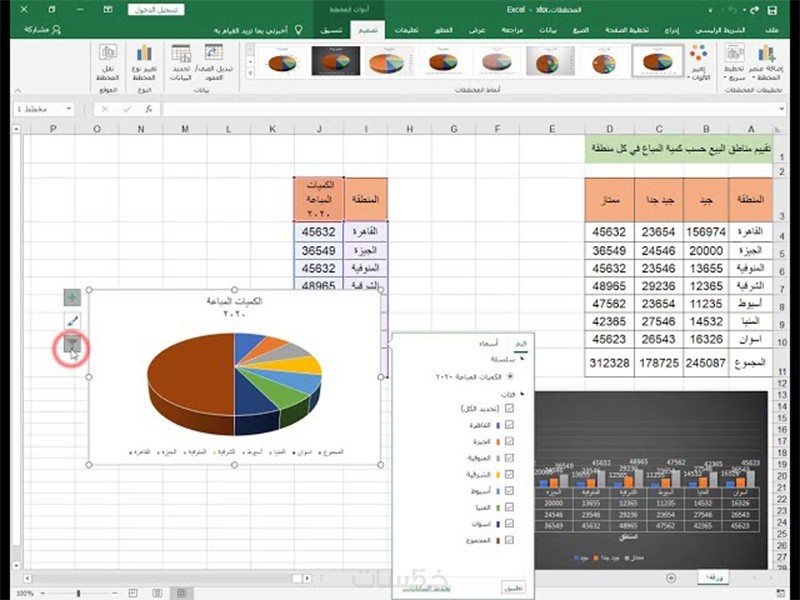
Task: Click the ورقة١ sheet tab
Action: point(713,577)
